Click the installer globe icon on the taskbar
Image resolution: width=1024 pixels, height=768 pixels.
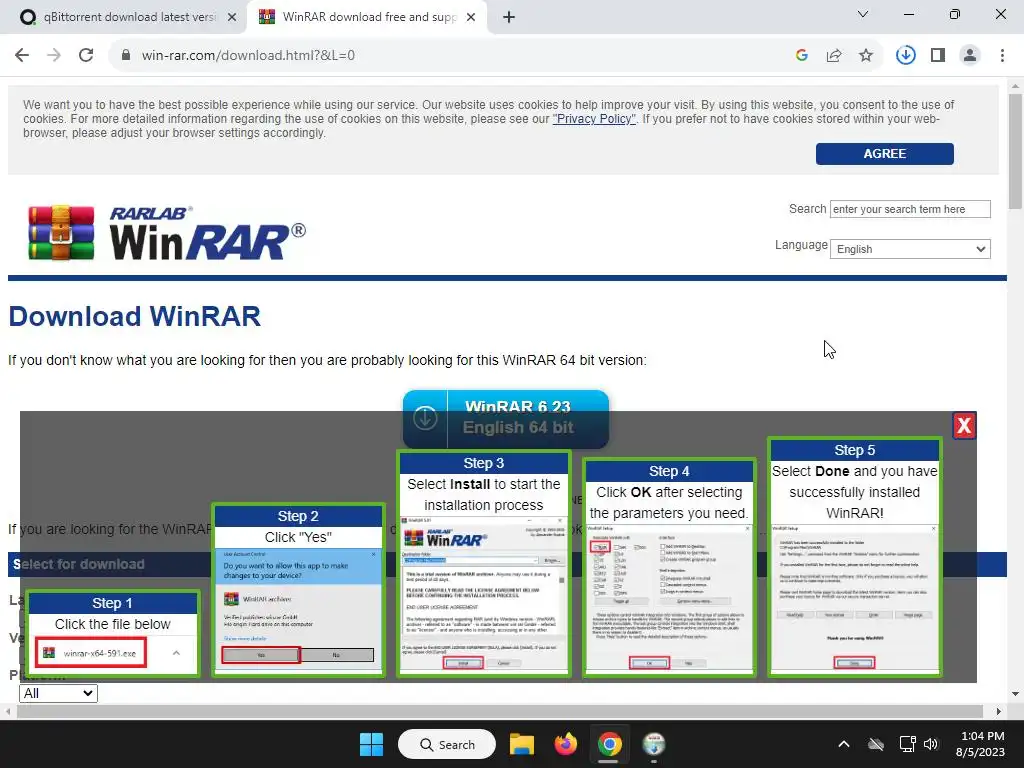[653, 744]
